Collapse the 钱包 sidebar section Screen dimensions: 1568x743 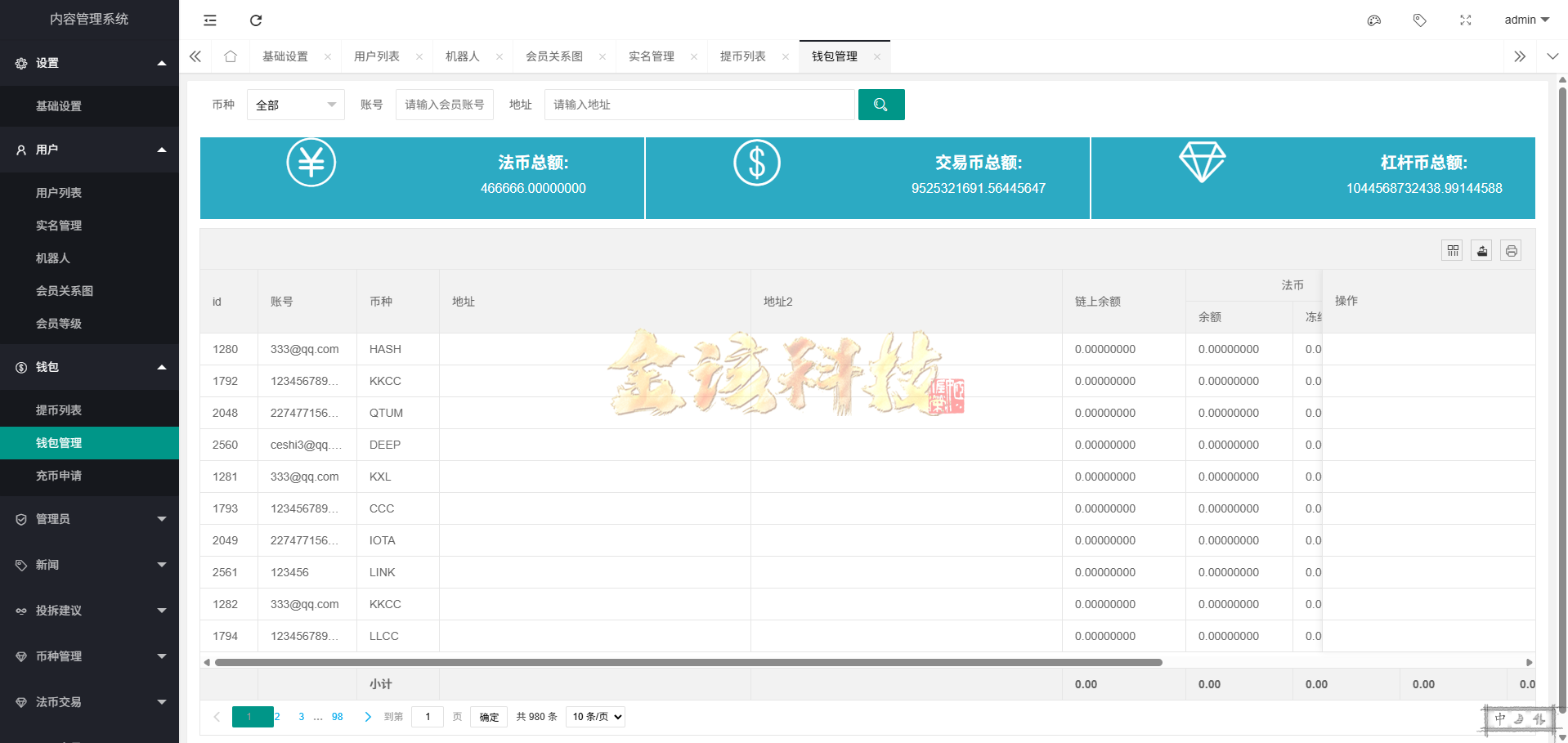89,367
